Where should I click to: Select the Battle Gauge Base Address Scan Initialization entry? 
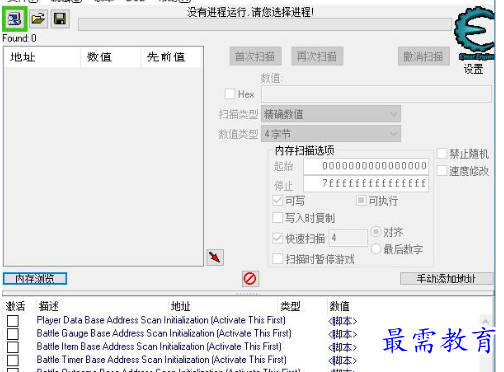click(x=164, y=333)
